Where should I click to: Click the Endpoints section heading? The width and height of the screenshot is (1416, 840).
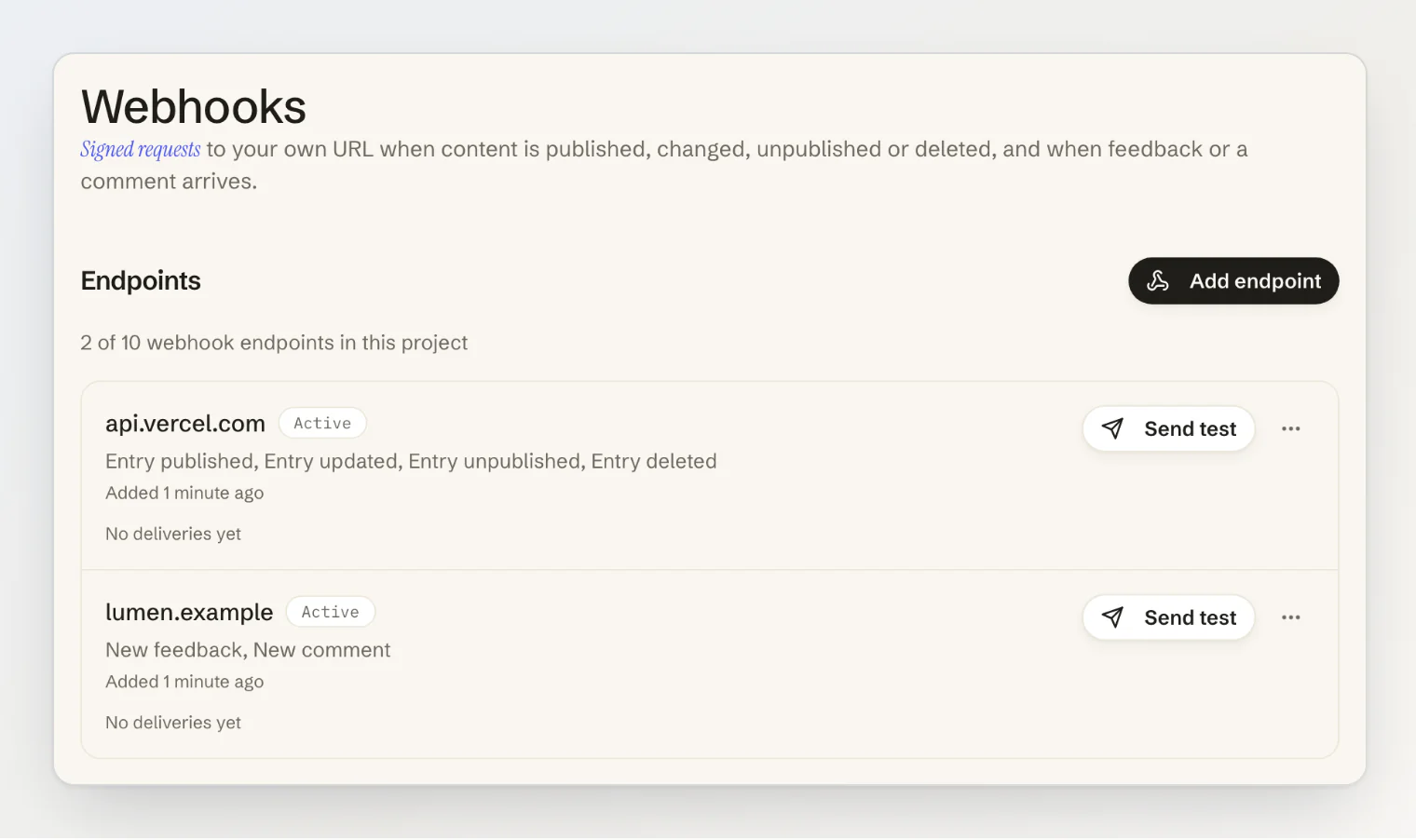pyautogui.click(x=141, y=280)
